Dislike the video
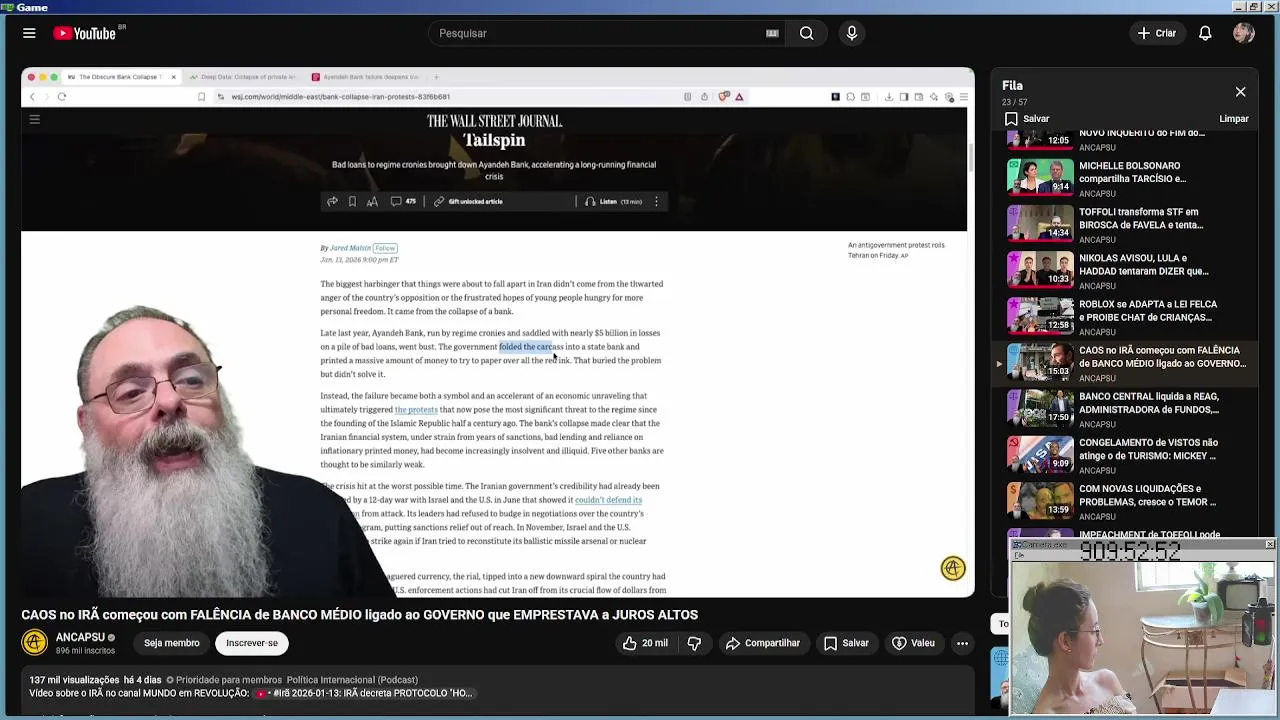The width and height of the screenshot is (1280, 720). click(x=694, y=643)
